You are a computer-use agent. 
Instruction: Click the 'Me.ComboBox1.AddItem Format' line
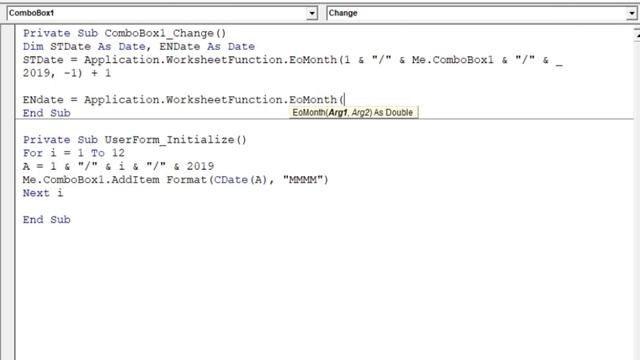(176, 180)
